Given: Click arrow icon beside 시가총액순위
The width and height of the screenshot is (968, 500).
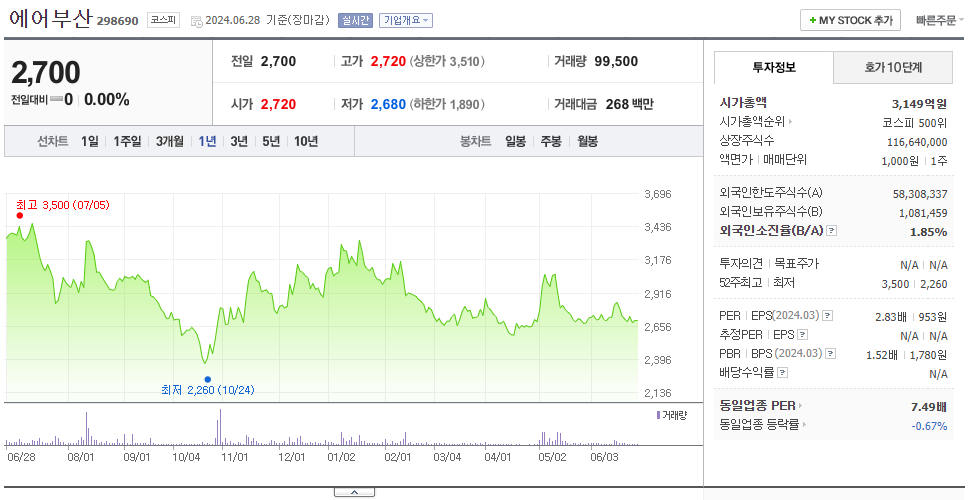Looking at the screenshot, I should (790, 122).
